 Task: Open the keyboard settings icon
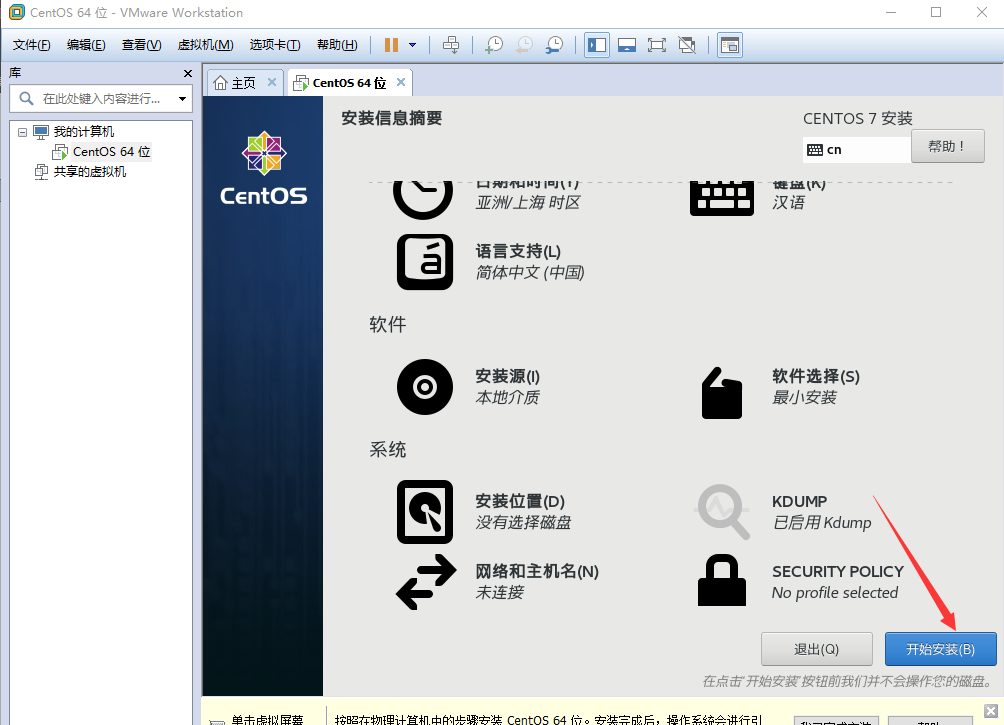click(x=722, y=197)
